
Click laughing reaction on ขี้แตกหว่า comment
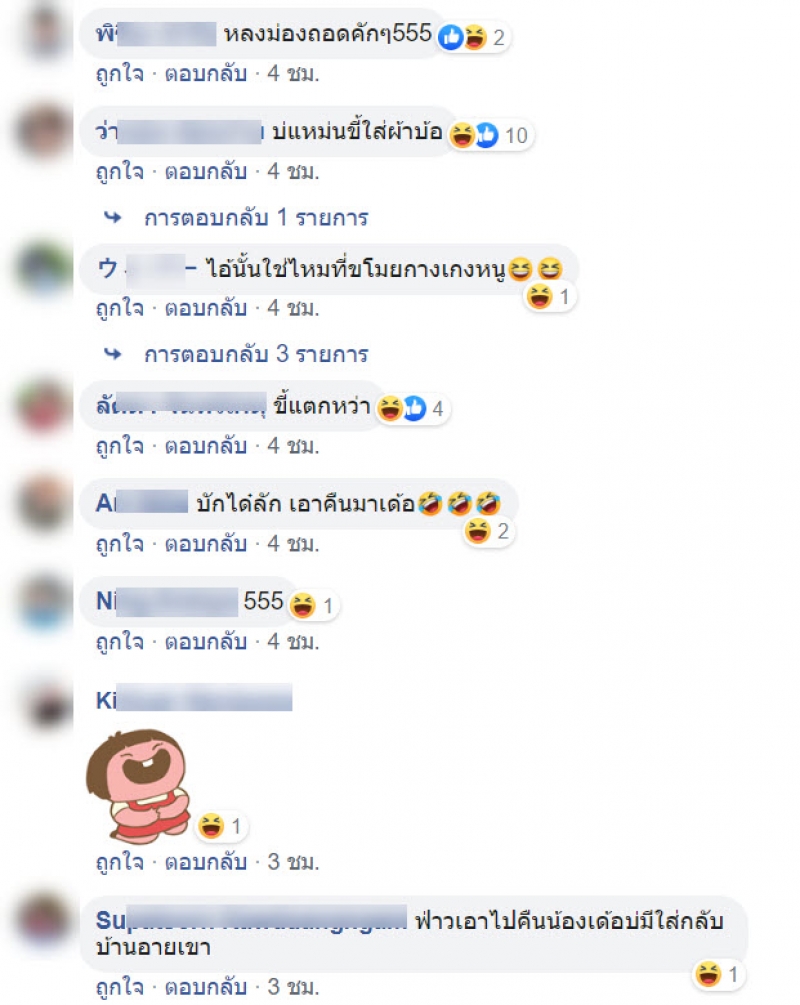pos(389,408)
